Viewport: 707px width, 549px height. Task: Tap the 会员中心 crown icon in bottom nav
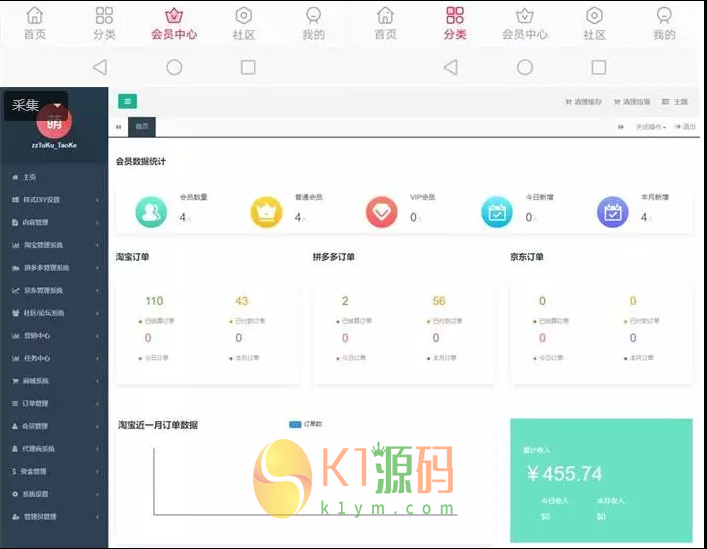click(x=174, y=16)
